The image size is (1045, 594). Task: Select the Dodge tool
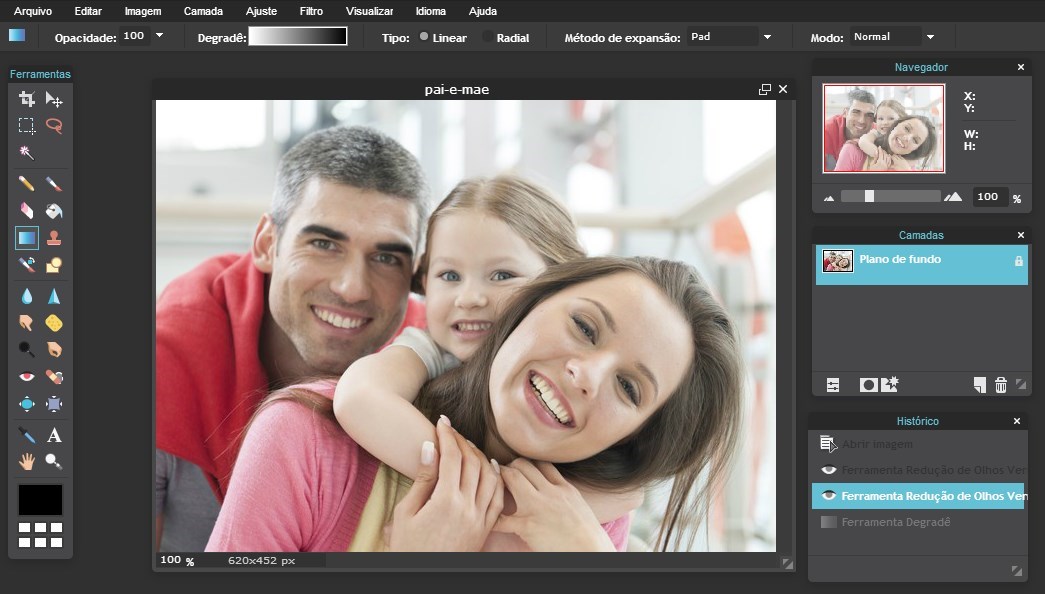pos(27,349)
